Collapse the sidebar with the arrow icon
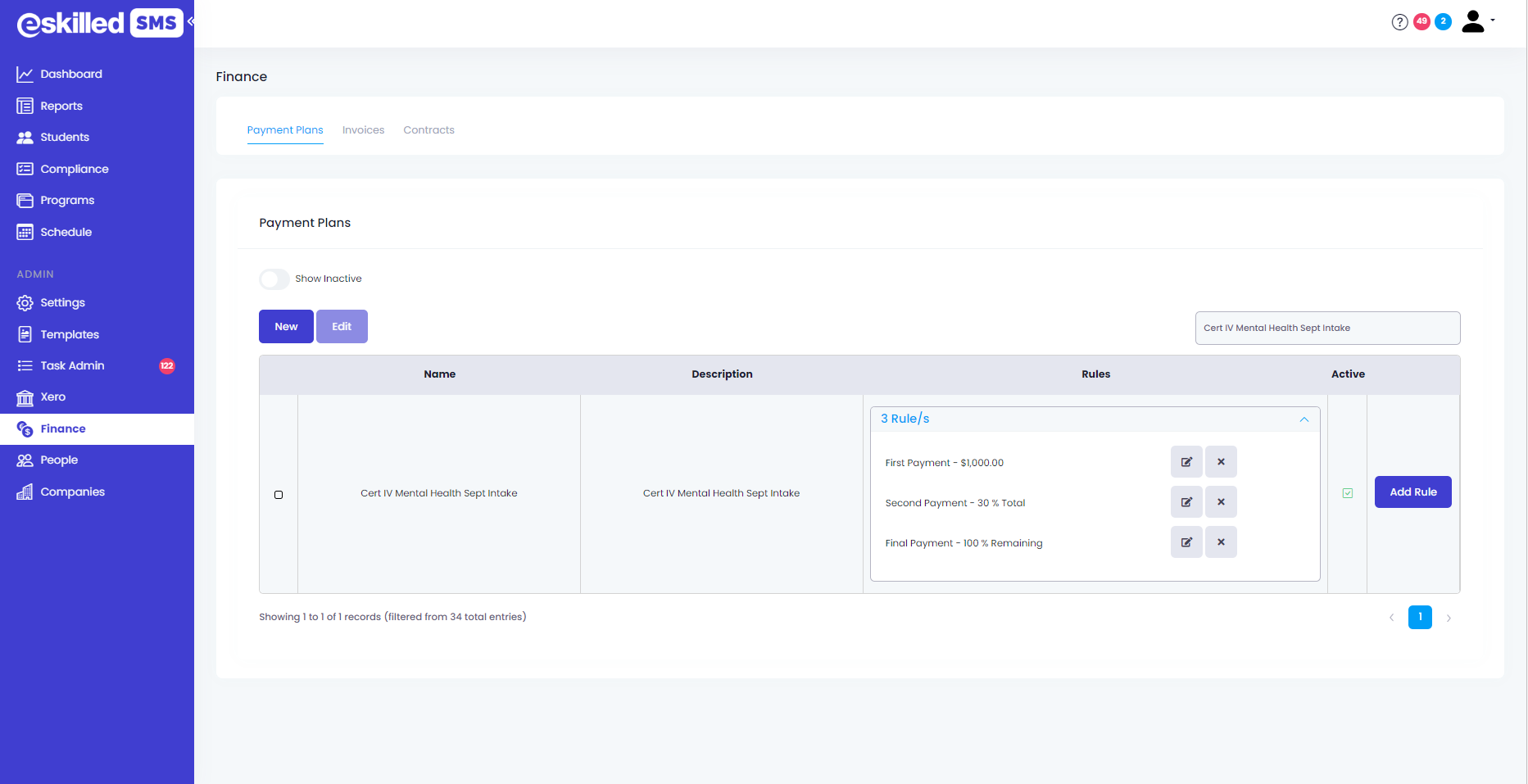Screen dimensions: 1528x784 point(190,21)
